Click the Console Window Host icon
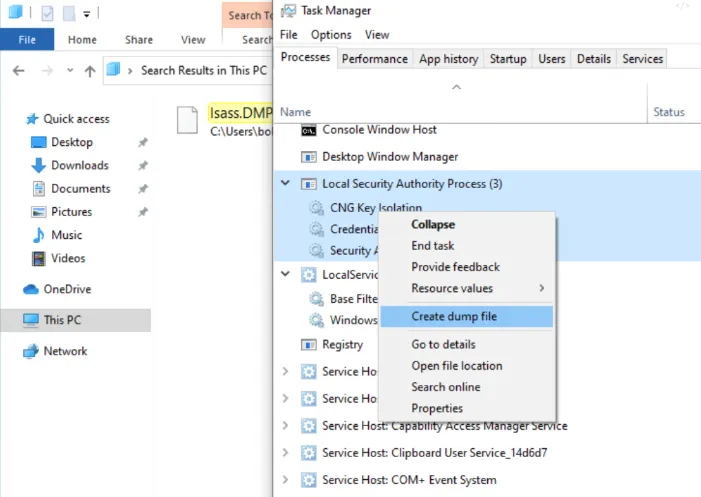 pos(308,131)
